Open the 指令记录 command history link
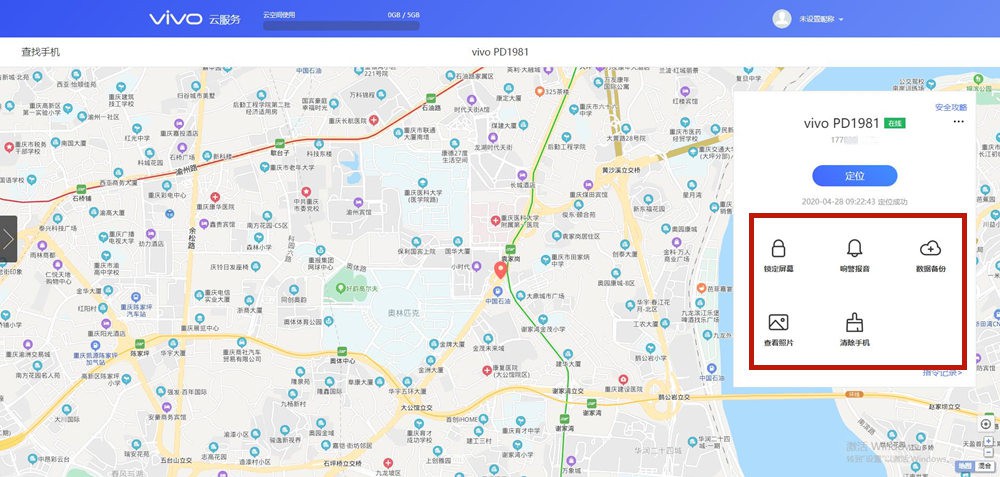The height and width of the screenshot is (477, 1000). coord(943,373)
